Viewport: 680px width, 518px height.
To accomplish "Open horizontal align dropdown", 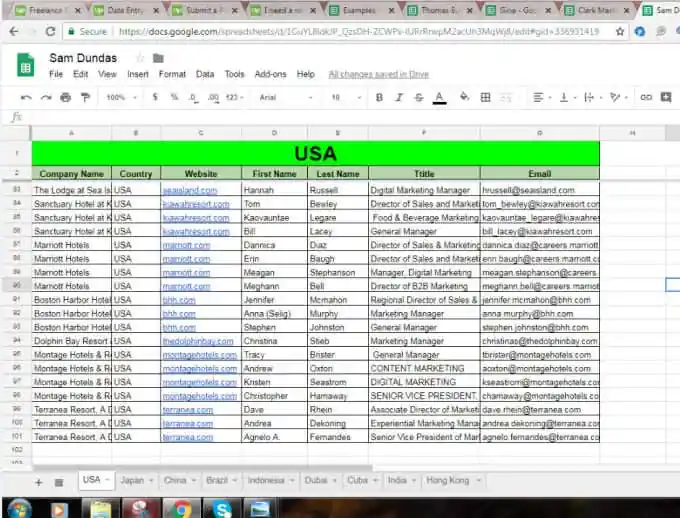I will pyautogui.click(x=542, y=97).
